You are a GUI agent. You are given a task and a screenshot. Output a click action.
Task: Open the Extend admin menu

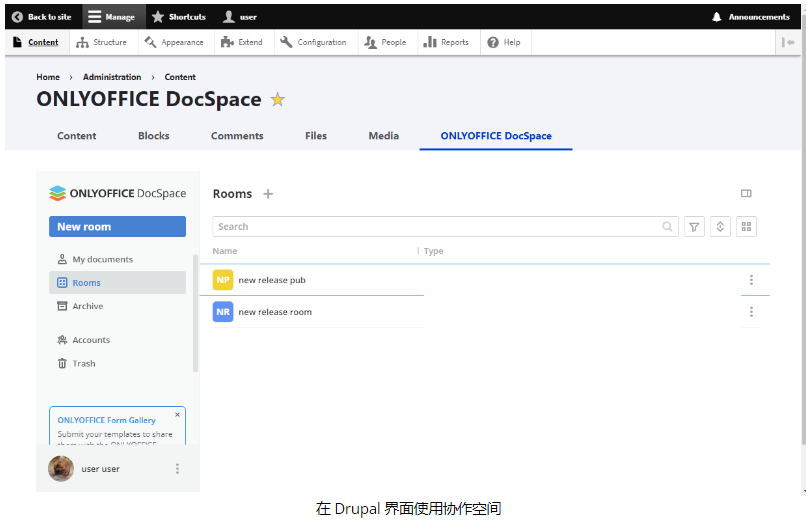(242, 42)
